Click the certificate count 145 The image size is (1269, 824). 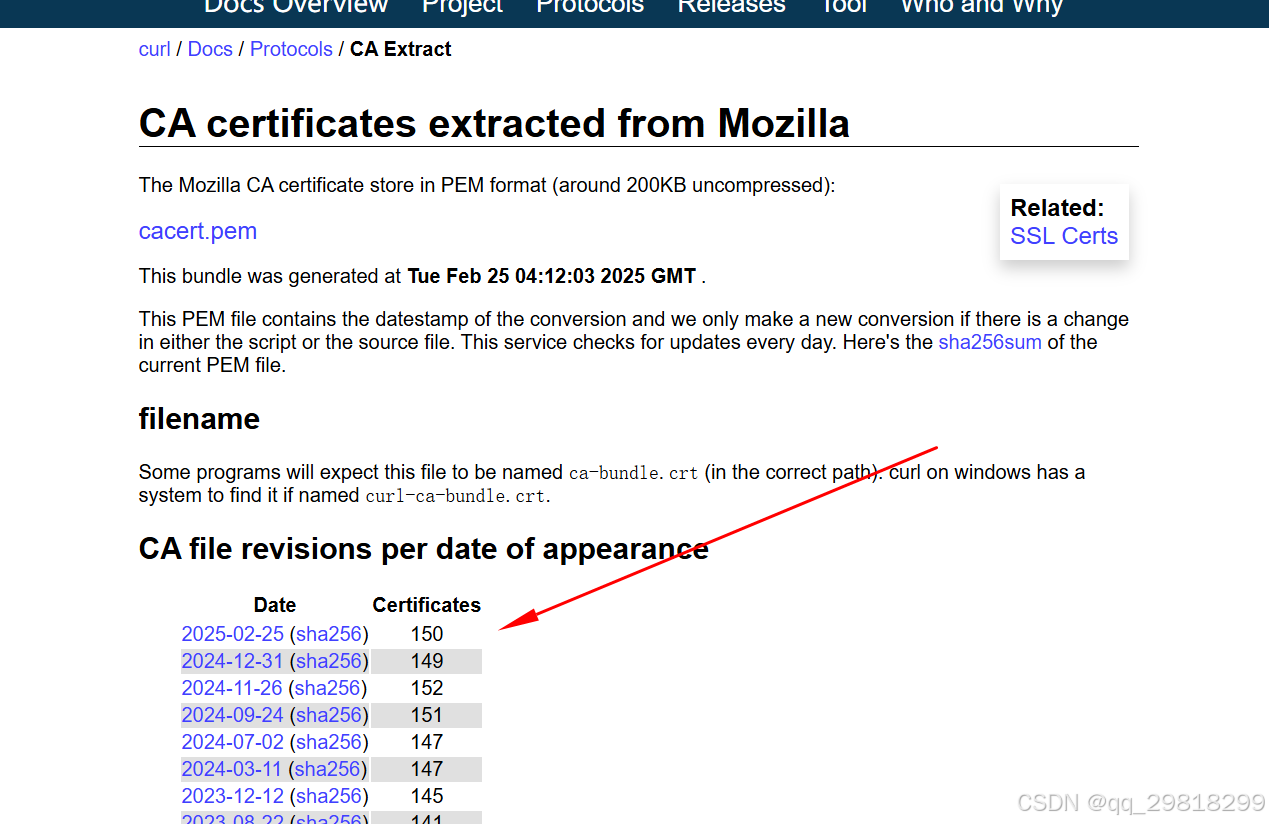(x=427, y=796)
